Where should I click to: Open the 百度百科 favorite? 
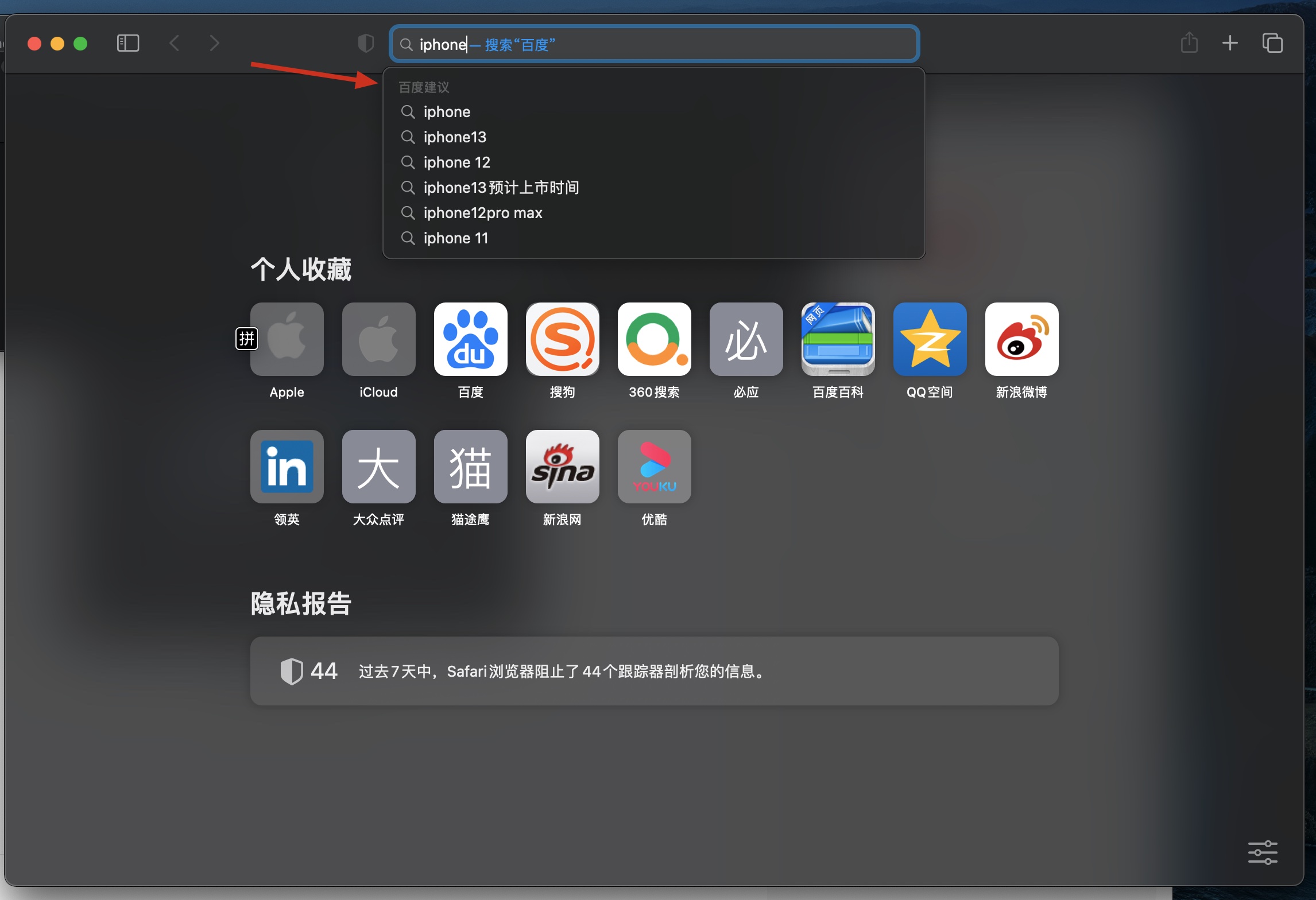click(x=837, y=340)
